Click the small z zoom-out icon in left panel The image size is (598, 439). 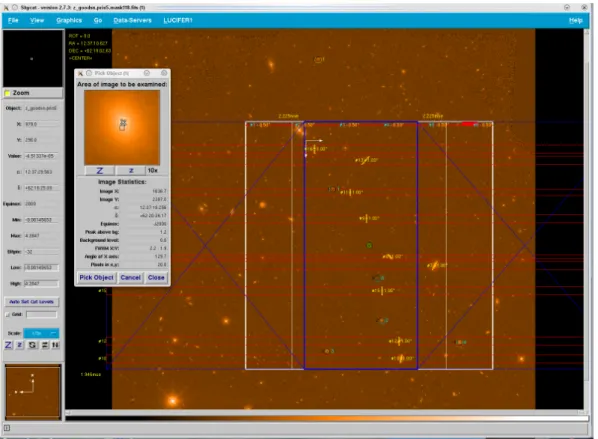point(20,345)
